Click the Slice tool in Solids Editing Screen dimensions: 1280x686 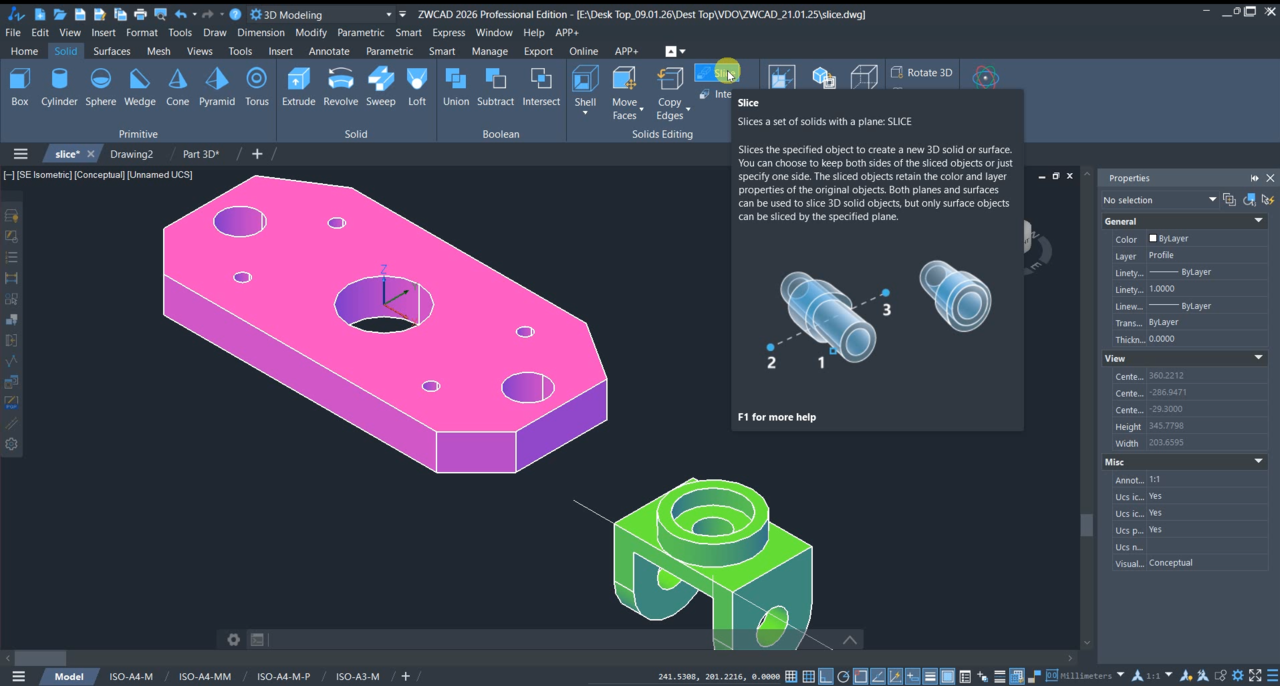pyautogui.click(x=715, y=73)
